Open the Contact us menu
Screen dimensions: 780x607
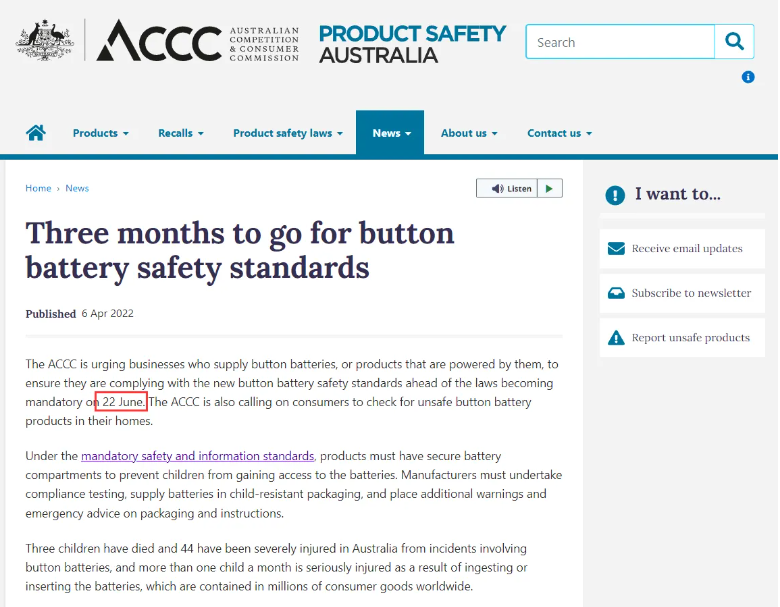pos(559,133)
